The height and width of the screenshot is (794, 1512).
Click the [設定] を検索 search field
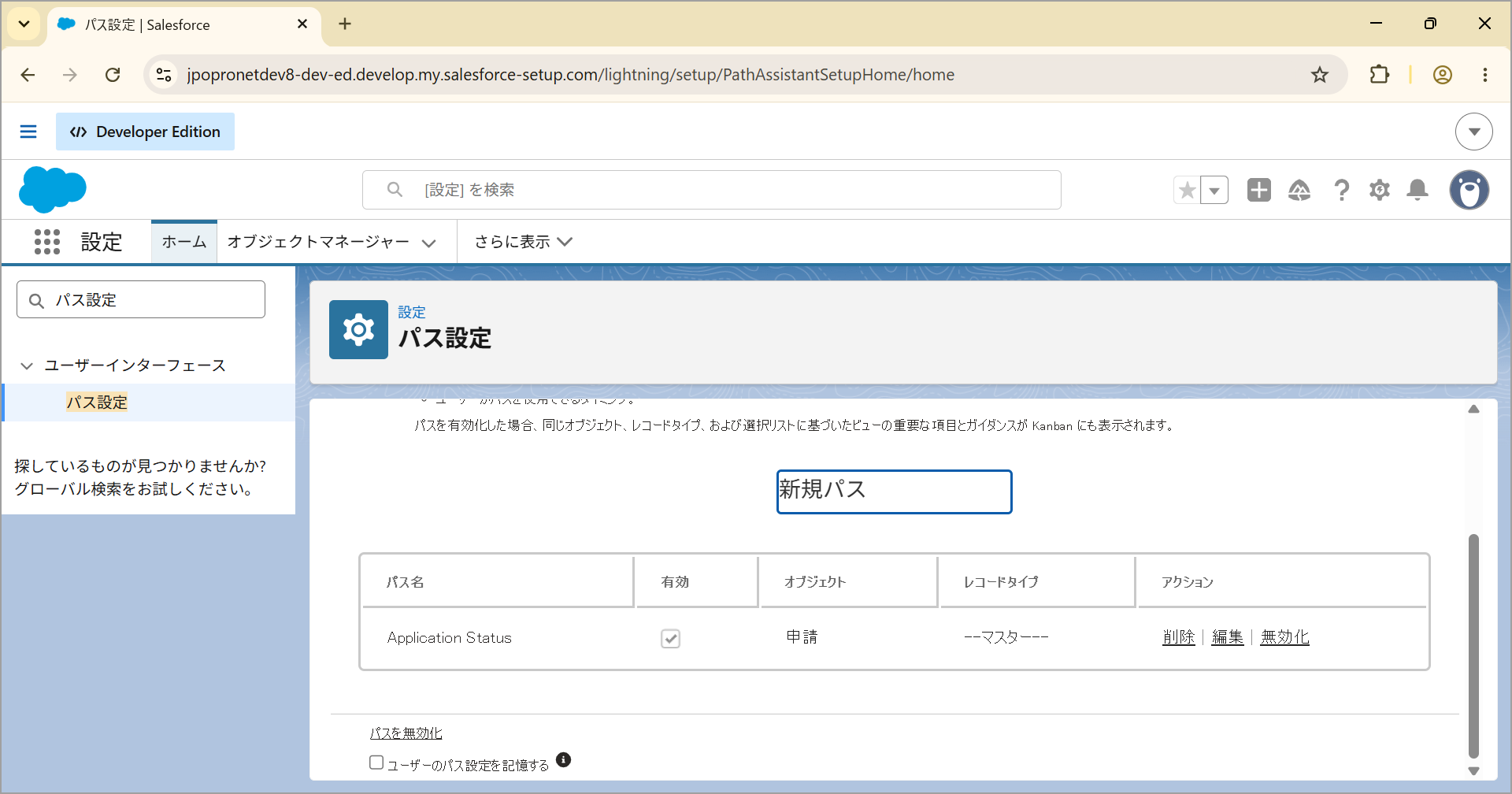pos(712,190)
